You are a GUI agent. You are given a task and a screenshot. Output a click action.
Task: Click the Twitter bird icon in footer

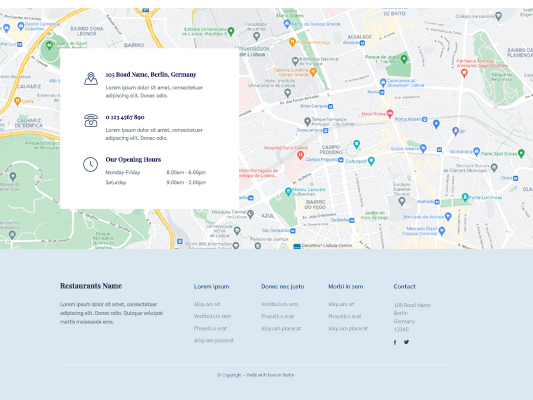[x=406, y=342]
